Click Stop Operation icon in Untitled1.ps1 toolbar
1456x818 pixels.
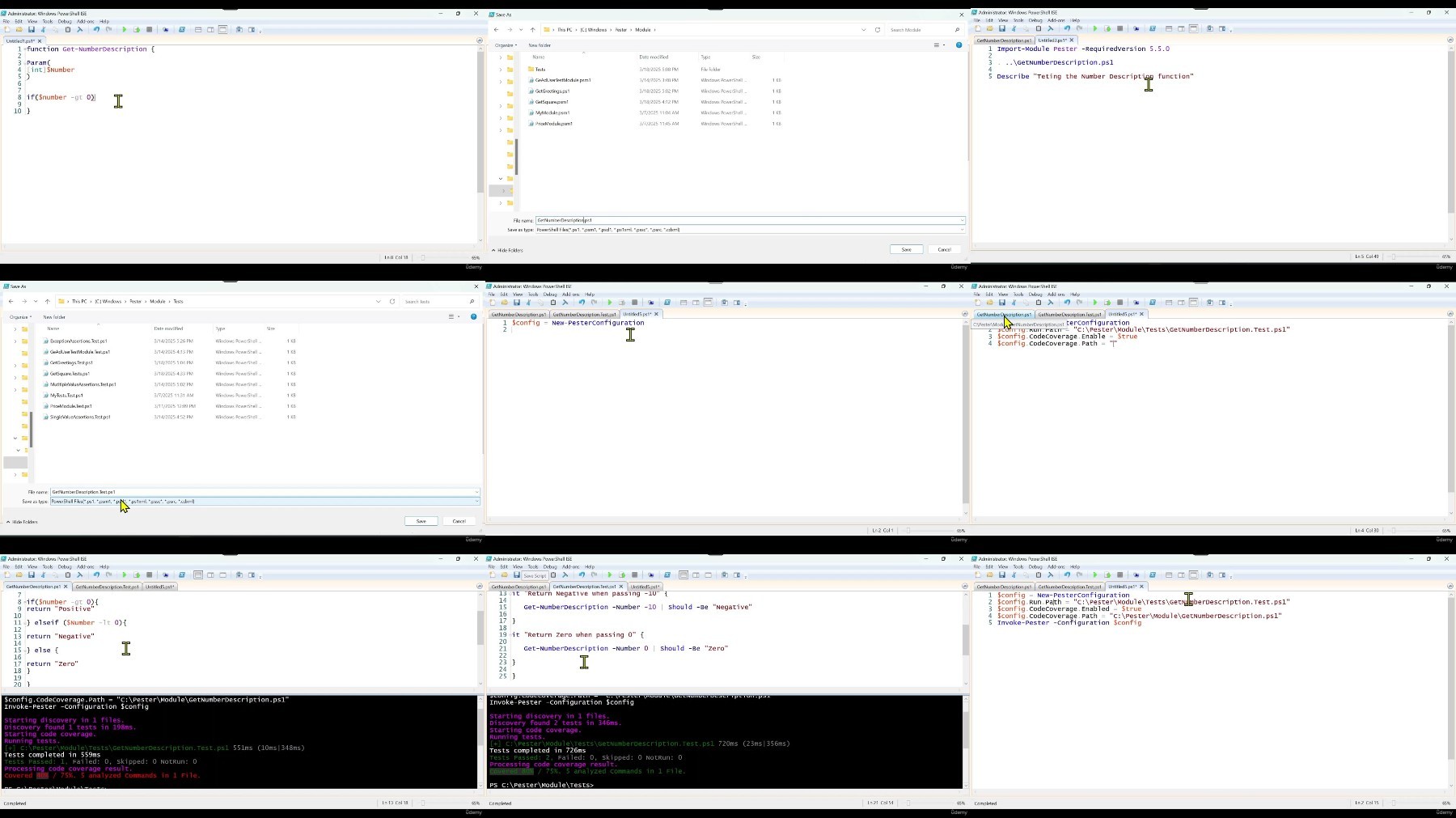coord(149,30)
